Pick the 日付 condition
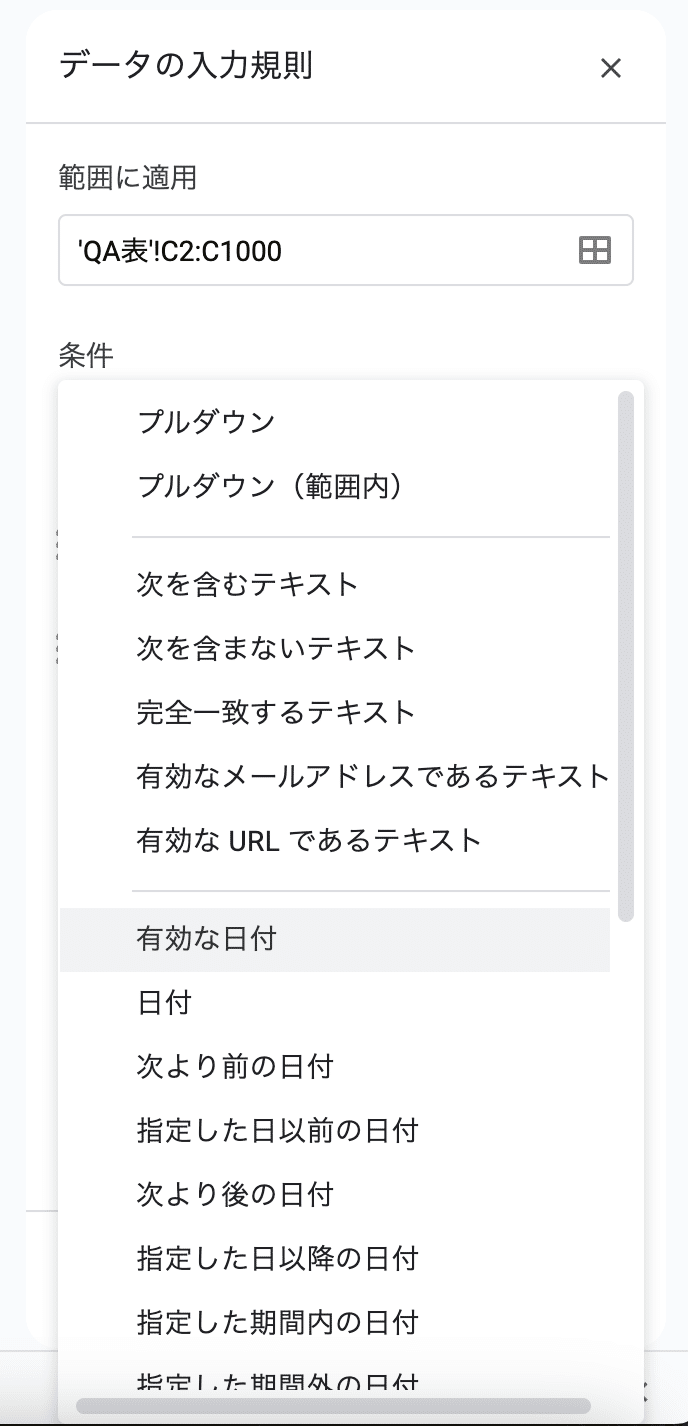The image size is (688, 1426). point(335,1003)
